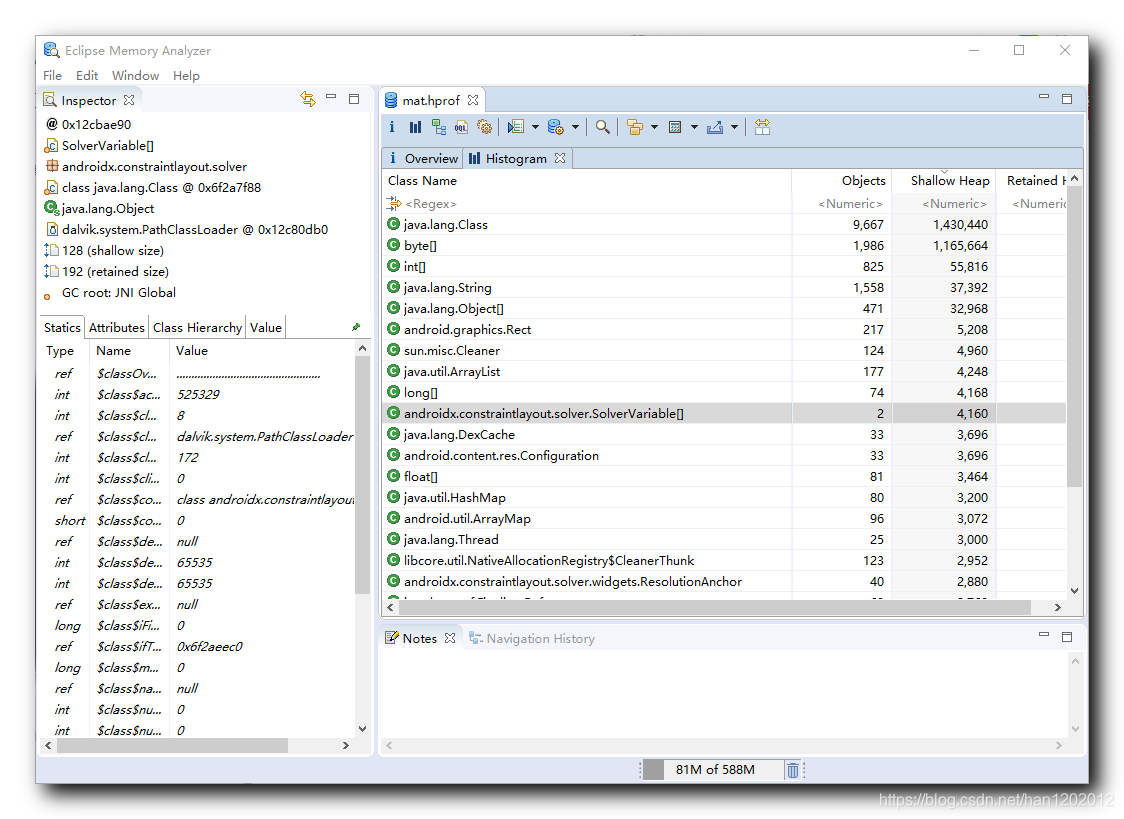Open the Calculate Retained Size dropdown arrow
Image resolution: width=1124 pixels, height=819 pixels.
pos(694,128)
